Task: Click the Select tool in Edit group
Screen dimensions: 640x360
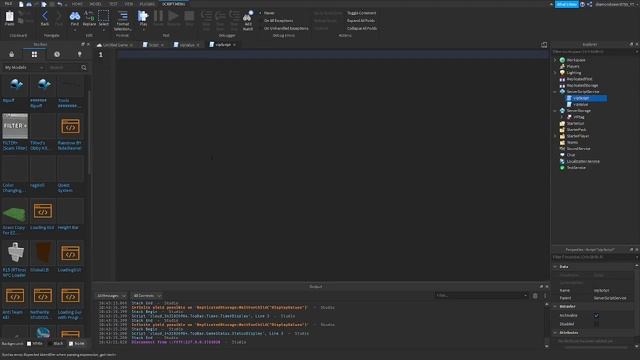Action: click(x=104, y=19)
